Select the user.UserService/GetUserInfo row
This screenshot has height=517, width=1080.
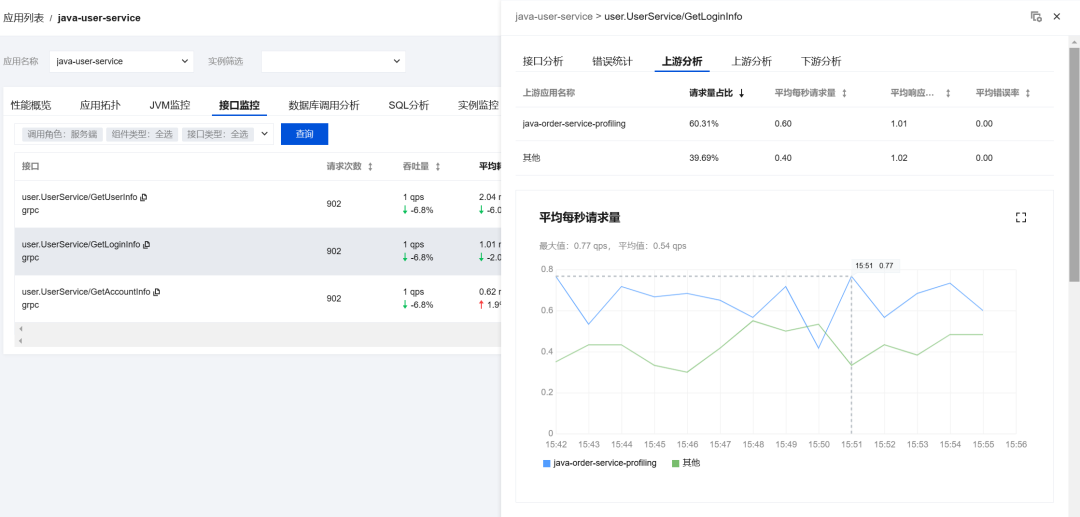coord(258,204)
